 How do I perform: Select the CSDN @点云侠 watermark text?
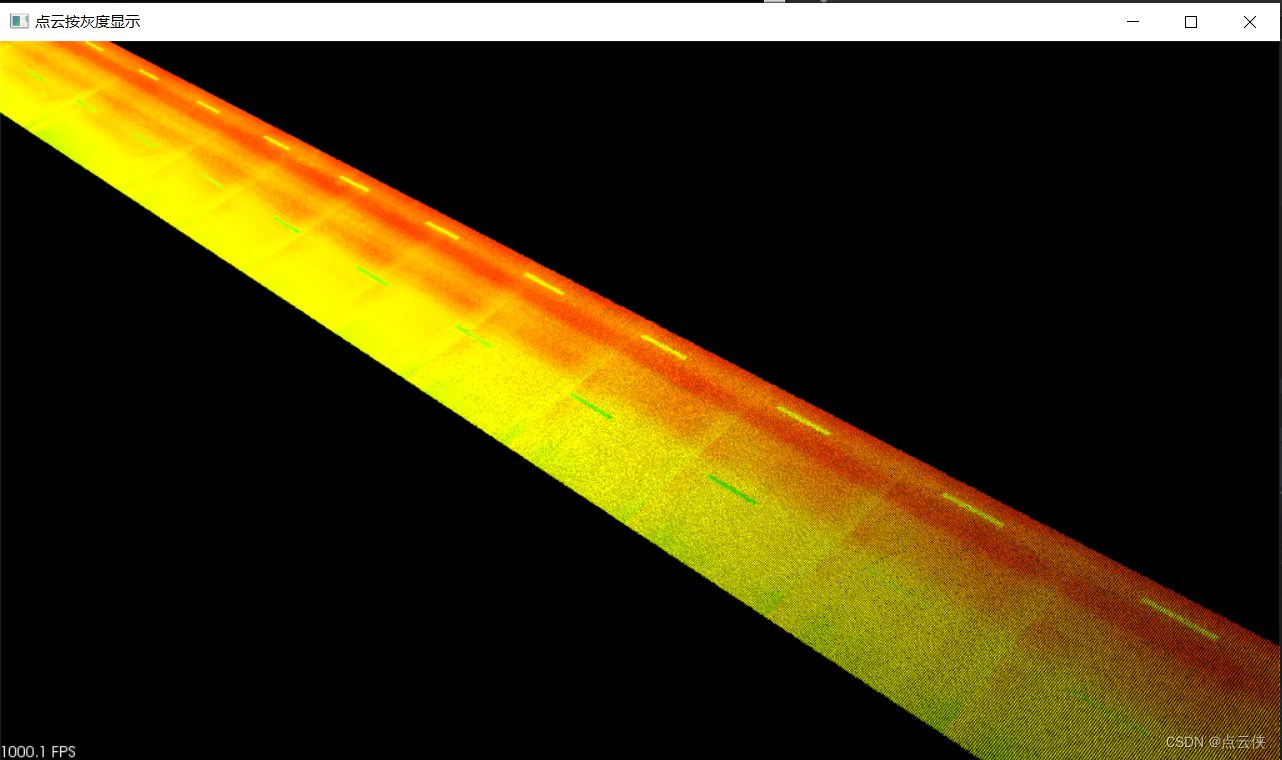coord(1213,742)
